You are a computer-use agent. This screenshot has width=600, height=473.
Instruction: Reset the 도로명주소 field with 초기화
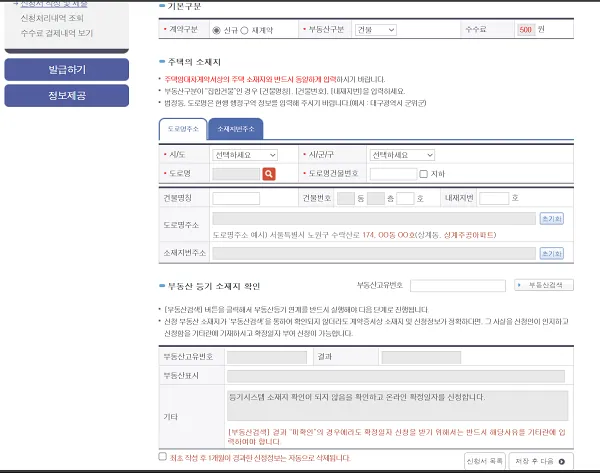point(551,219)
